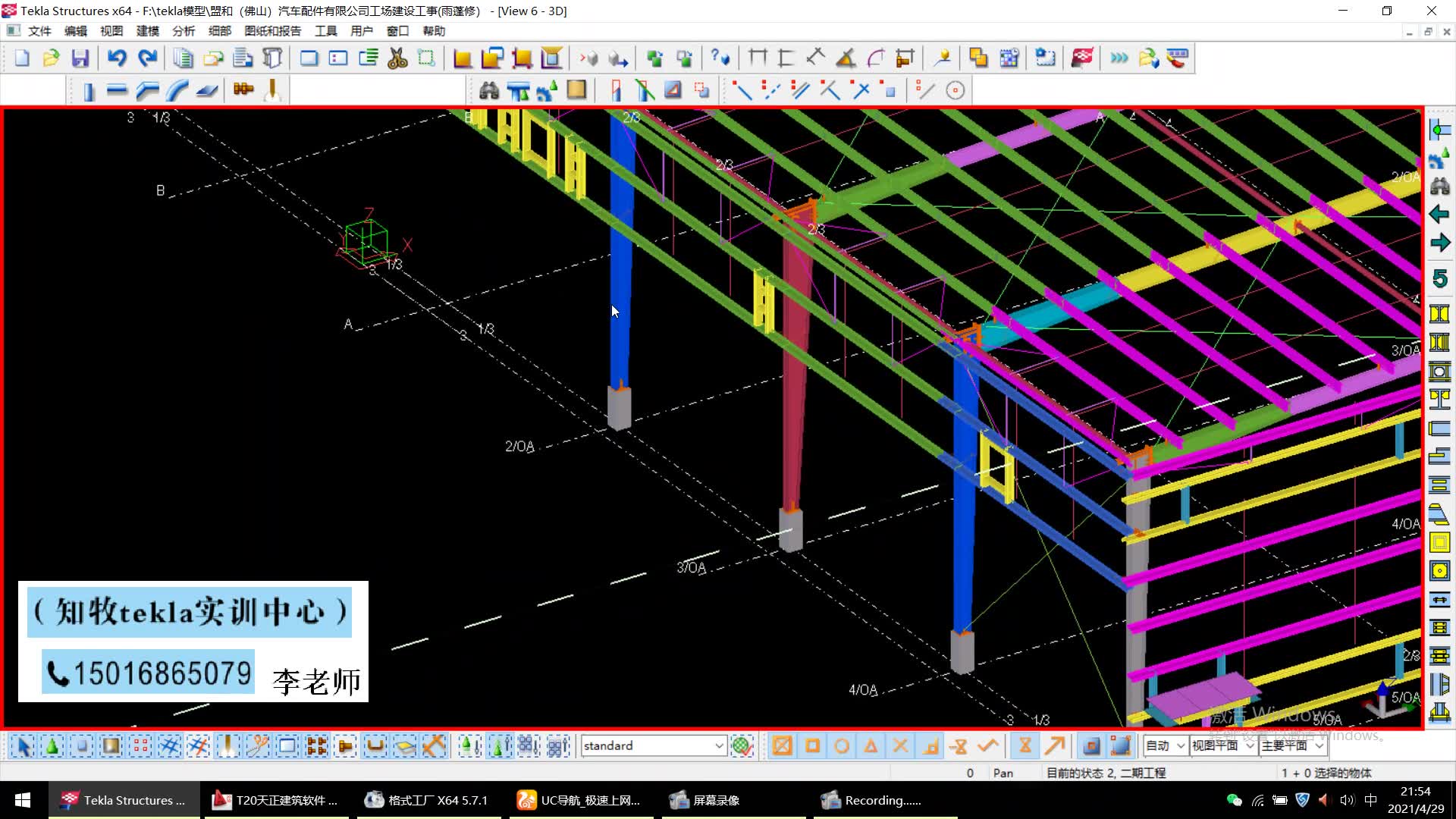Open the 'standard' selection filter dropdown
The image size is (1456, 819).
[x=718, y=746]
